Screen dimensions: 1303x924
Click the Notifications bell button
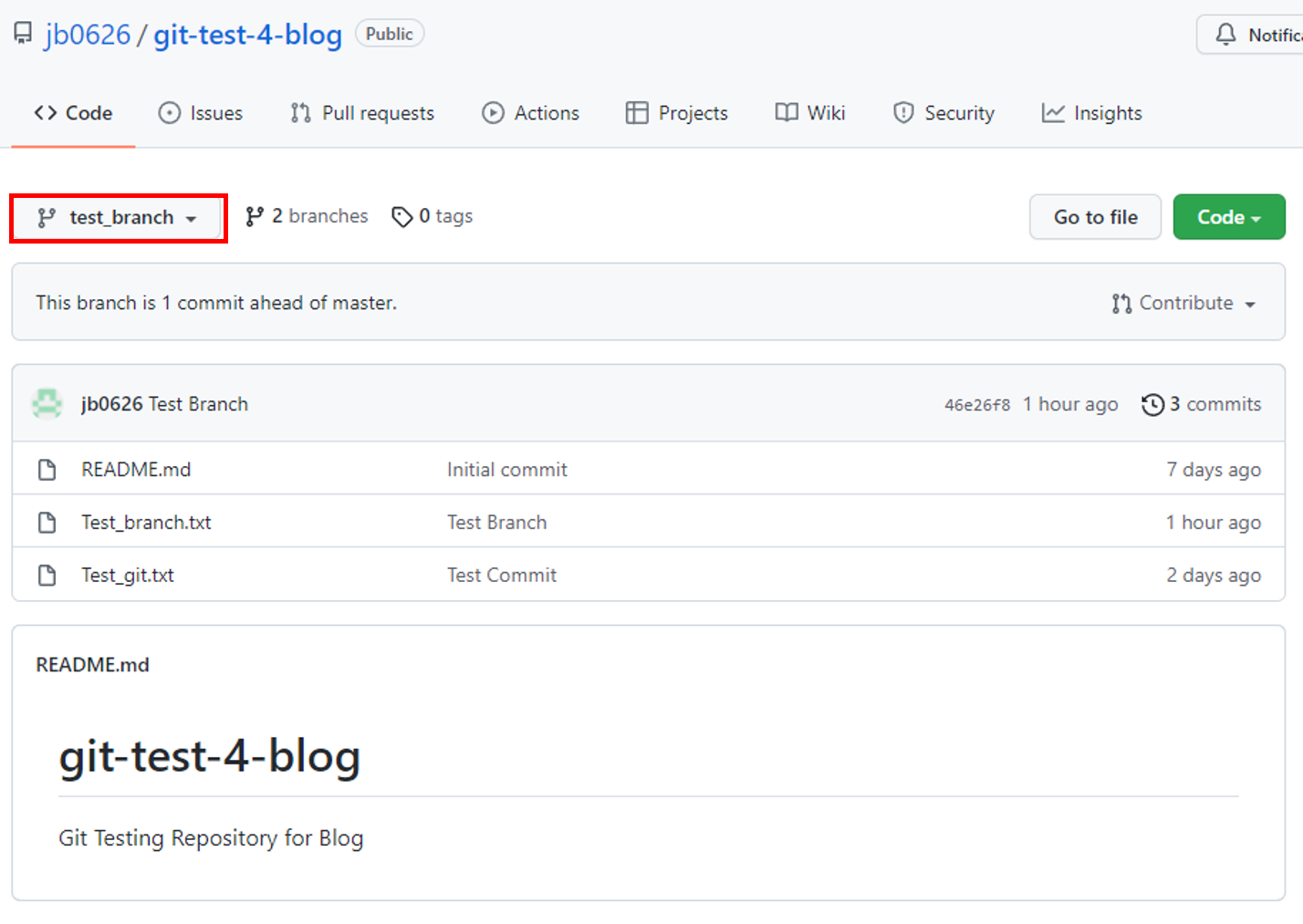1250,35
